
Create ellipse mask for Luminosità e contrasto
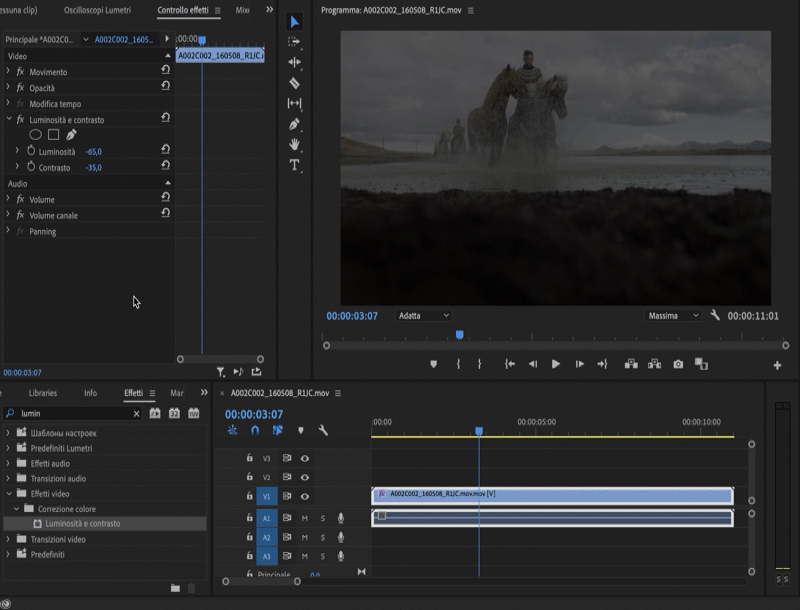(x=35, y=135)
